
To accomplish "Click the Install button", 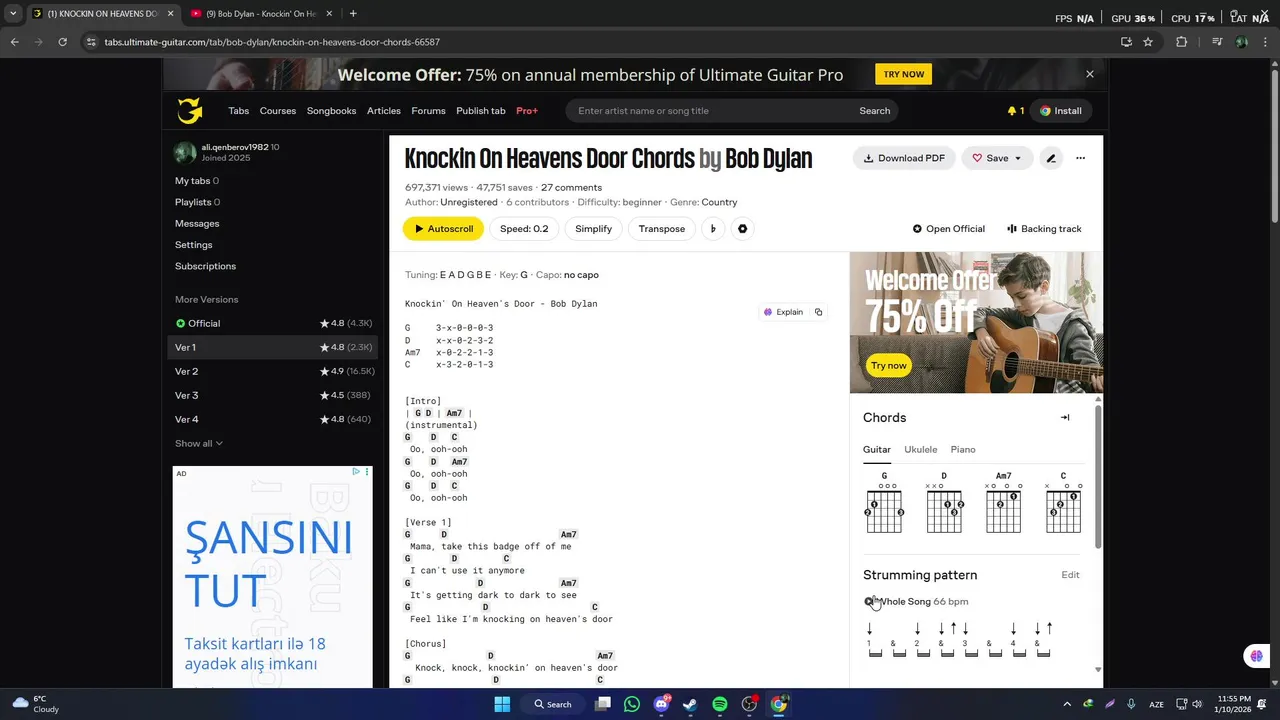I will click(x=1061, y=111).
